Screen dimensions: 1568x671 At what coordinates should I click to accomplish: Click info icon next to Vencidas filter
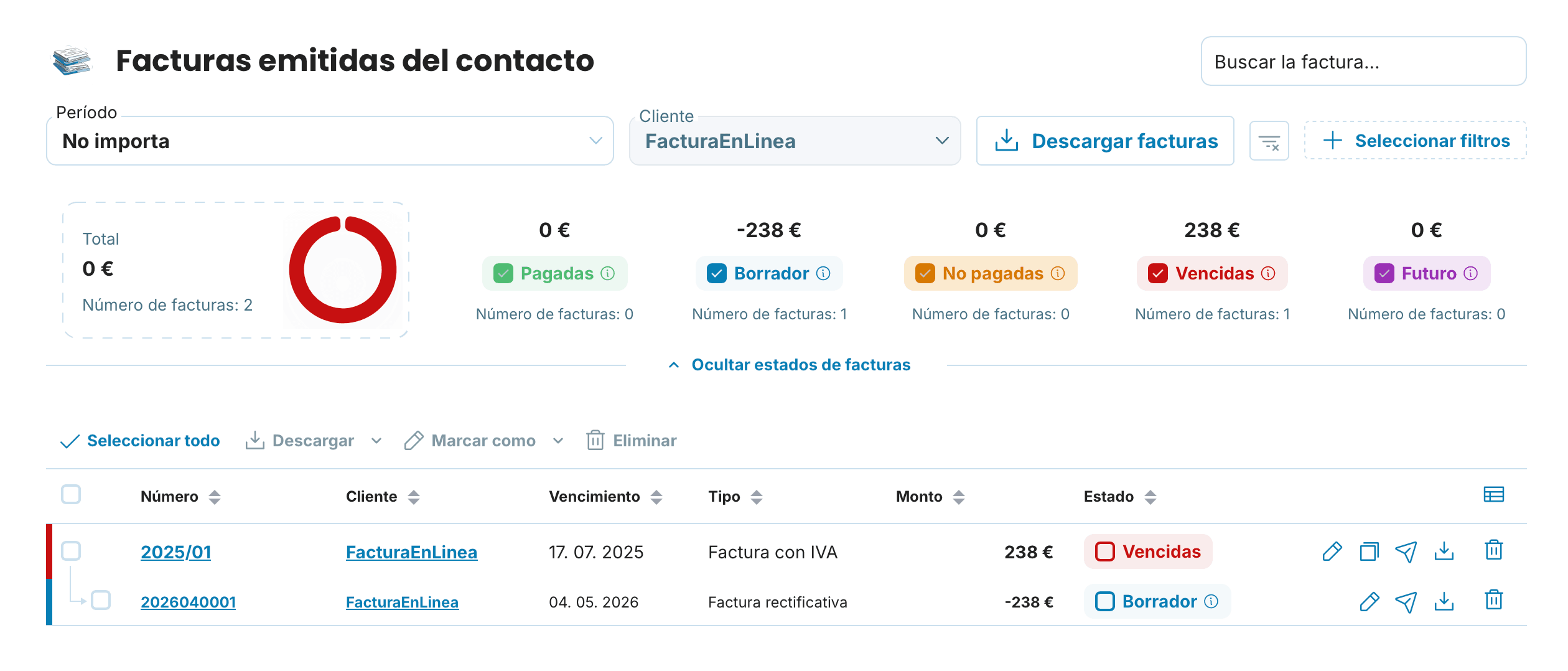point(1268,273)
